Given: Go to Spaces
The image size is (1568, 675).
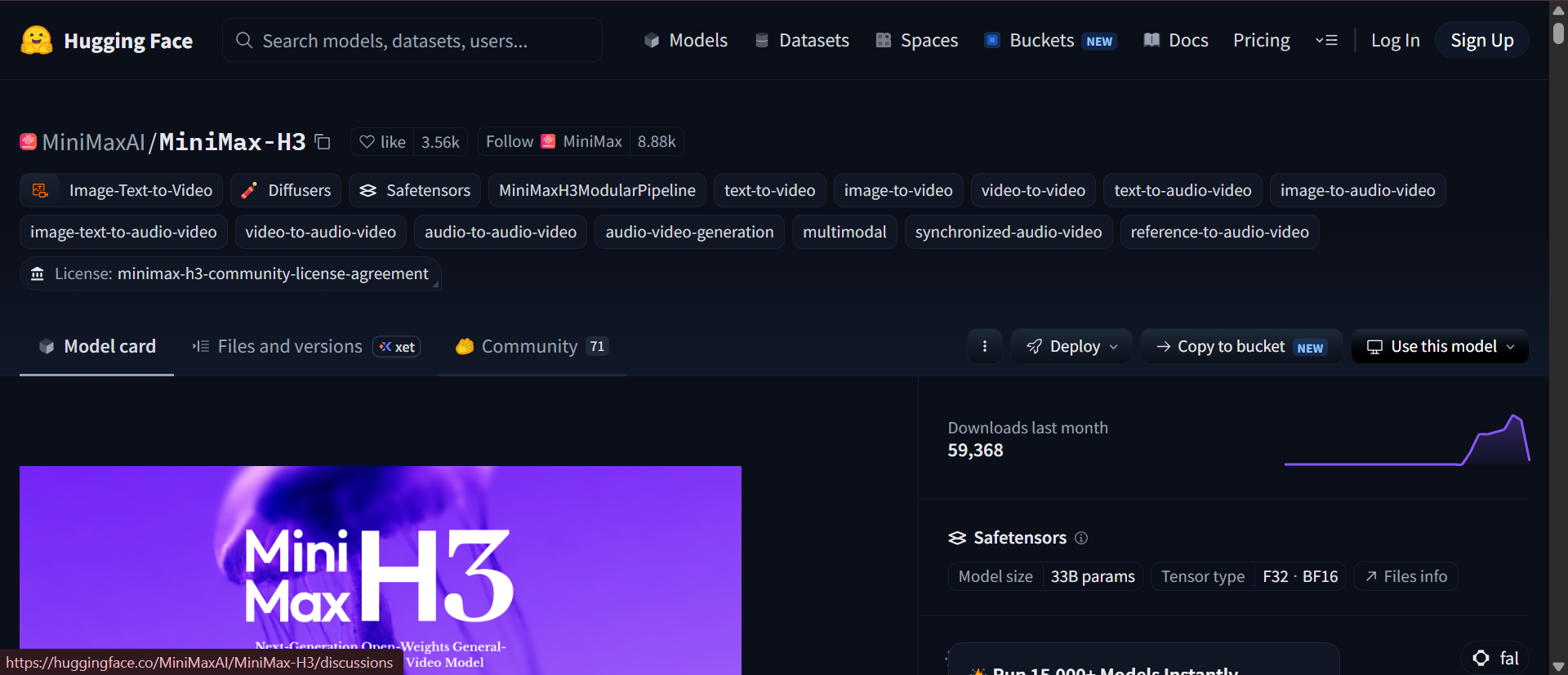Looking at the screenshot, I should [916, 40].
